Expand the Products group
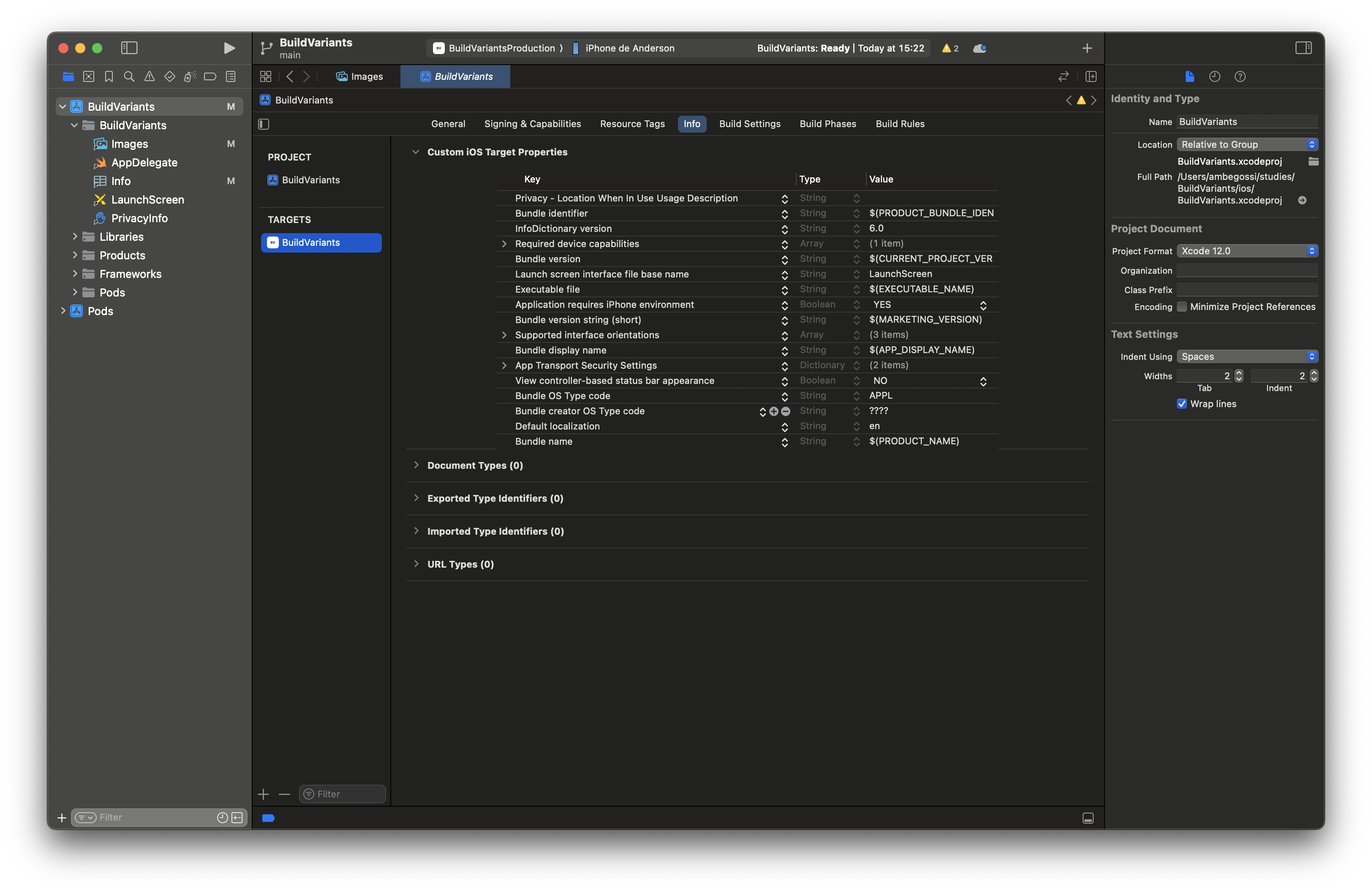The height and width of the screenshot is (892, 1372). [x=74, y=255]
